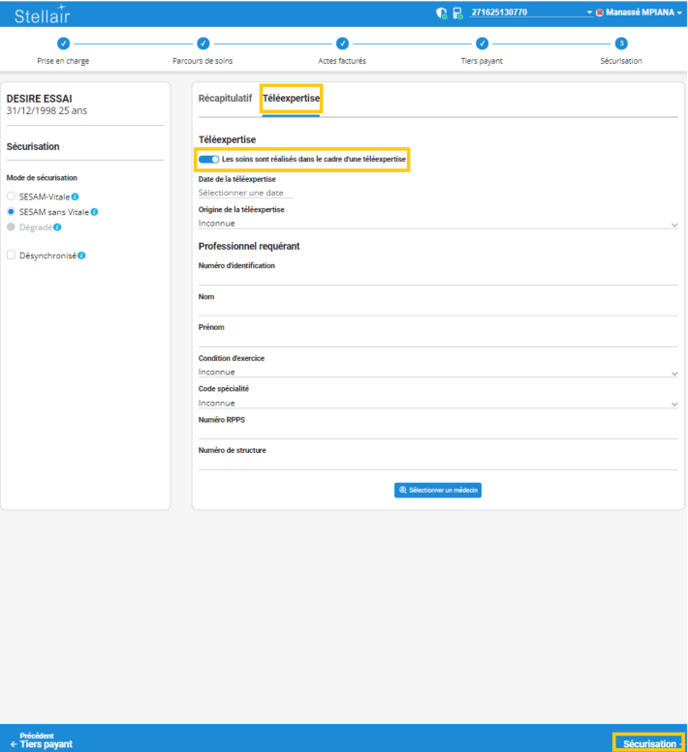The image size is (688, 752).
Task: Click info icon beside Désynchronisé
Action: 81,255
